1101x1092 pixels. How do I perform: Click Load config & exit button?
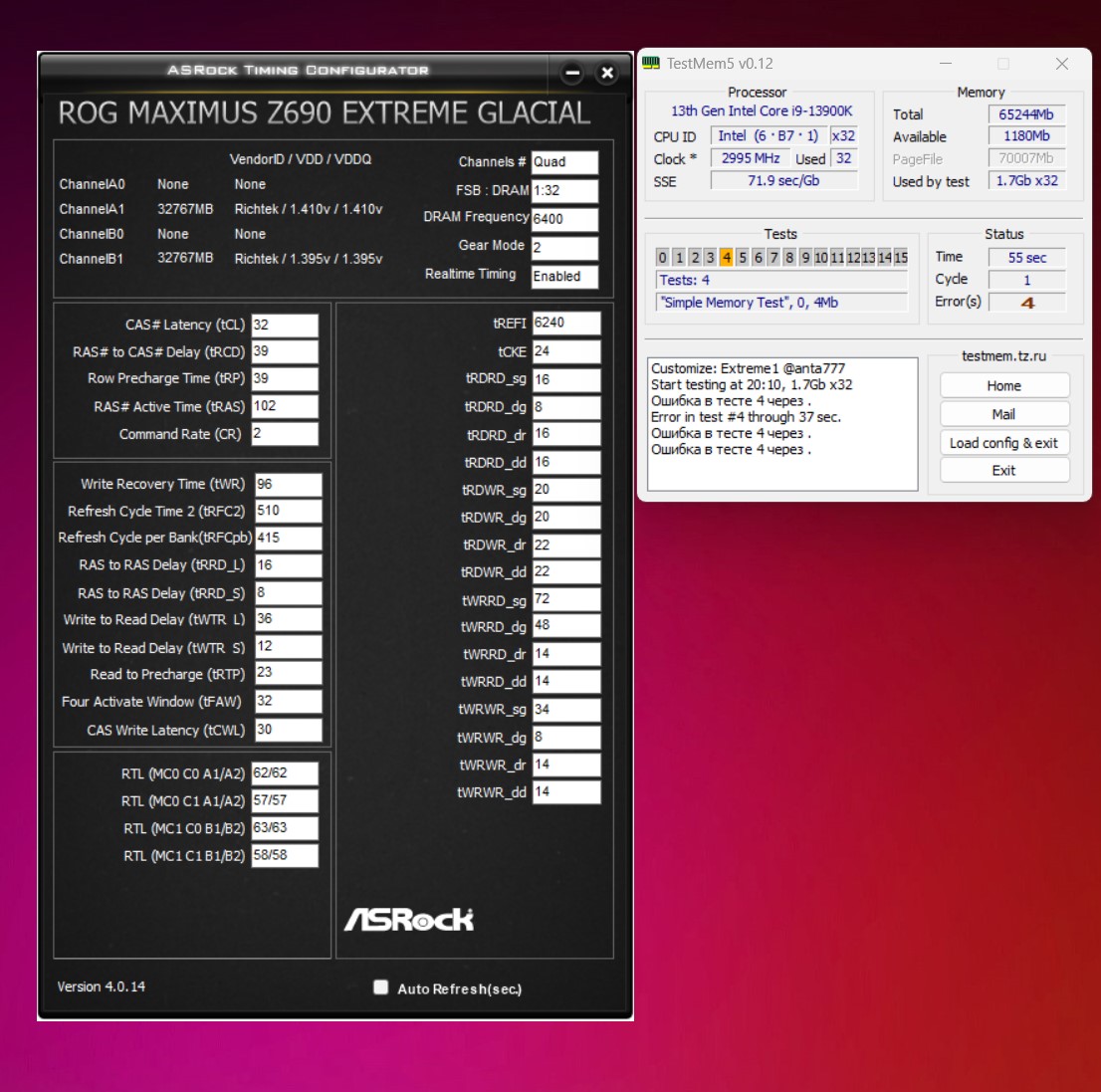point(1004,442)
